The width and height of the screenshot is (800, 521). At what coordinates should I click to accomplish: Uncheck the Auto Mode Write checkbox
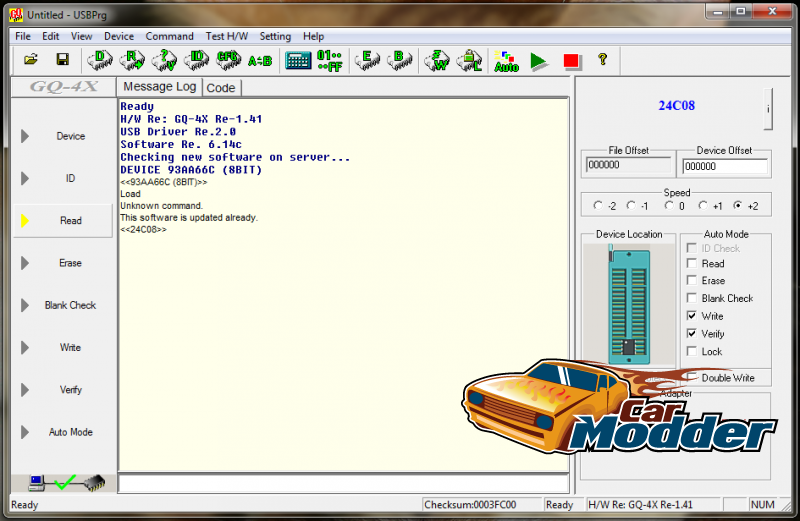tap(692, 315)
